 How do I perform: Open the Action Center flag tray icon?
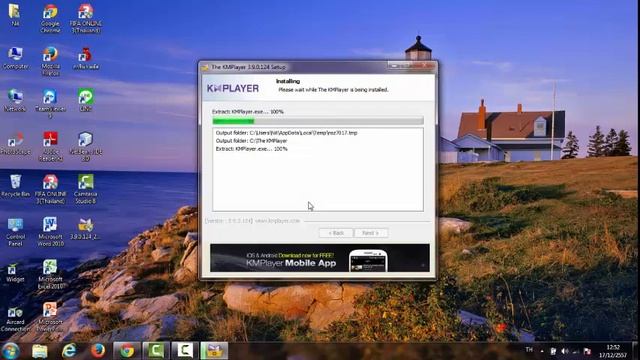pos(587,351)
